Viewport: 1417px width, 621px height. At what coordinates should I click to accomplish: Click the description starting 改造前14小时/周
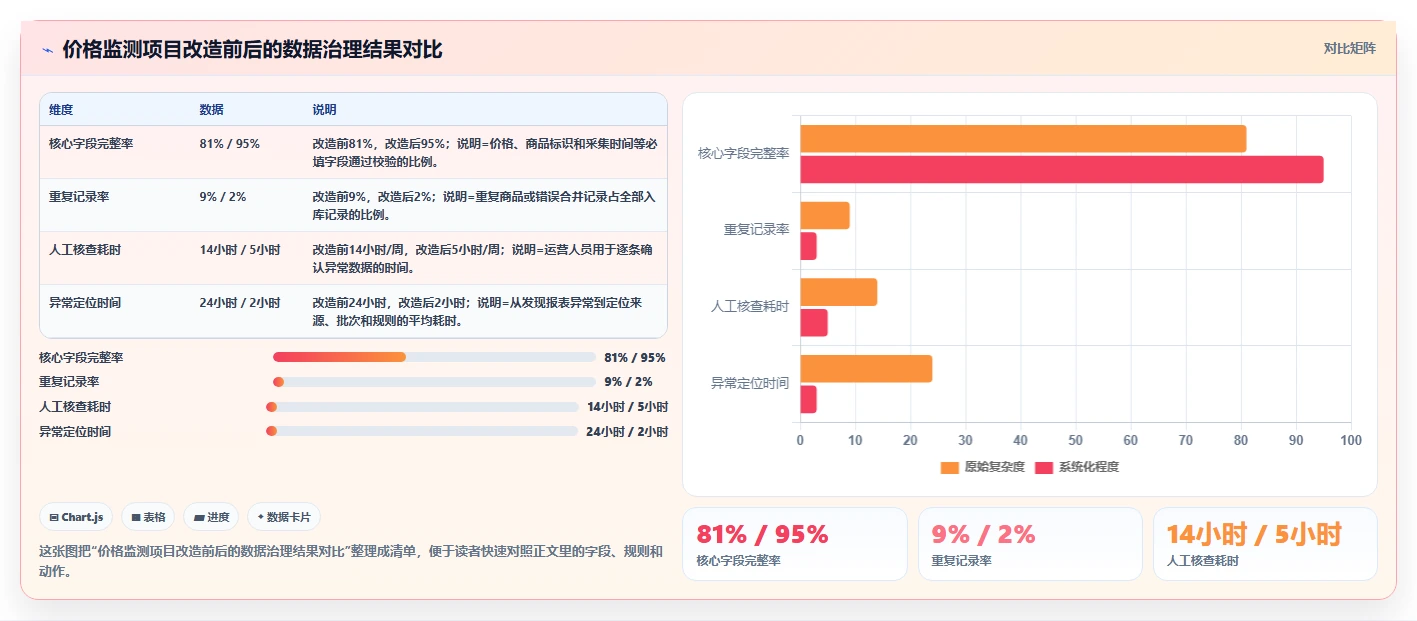coord(485,258)
